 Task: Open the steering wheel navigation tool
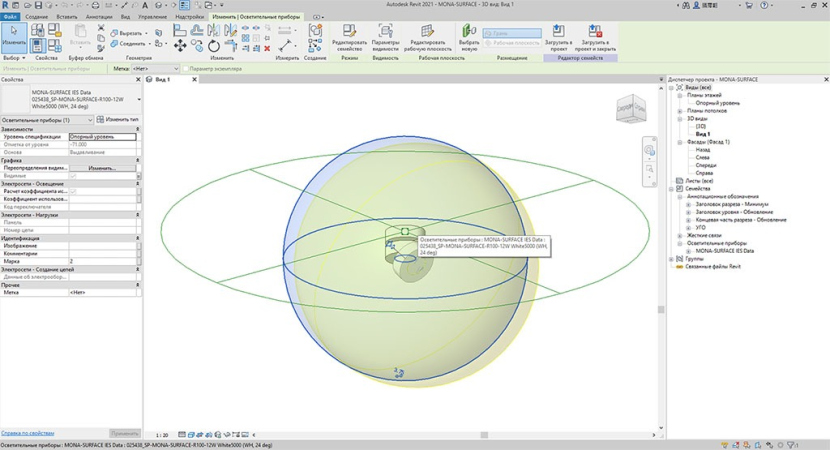(649, 151)
